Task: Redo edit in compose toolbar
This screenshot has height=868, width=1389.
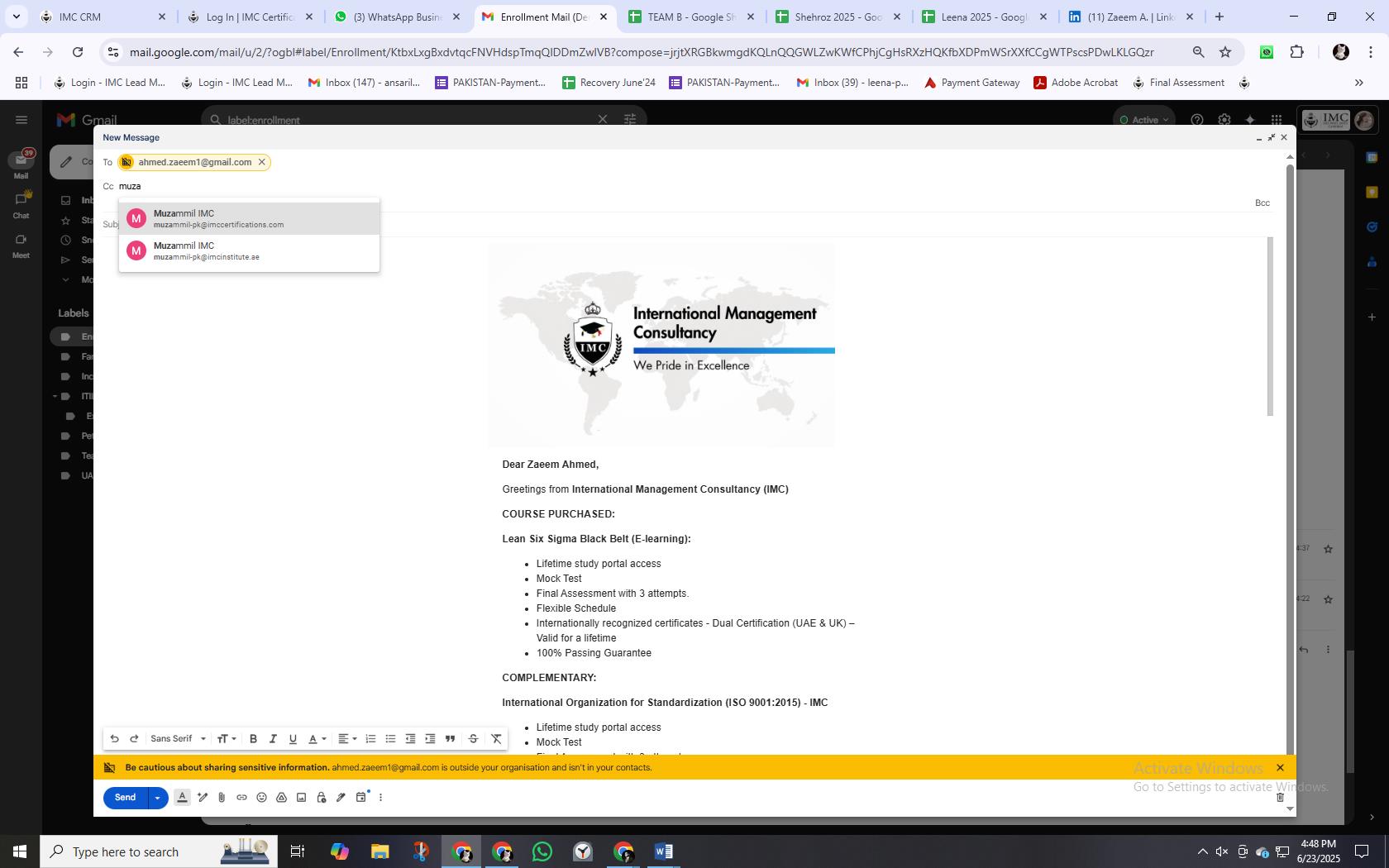Action: [x=134, y=739]
